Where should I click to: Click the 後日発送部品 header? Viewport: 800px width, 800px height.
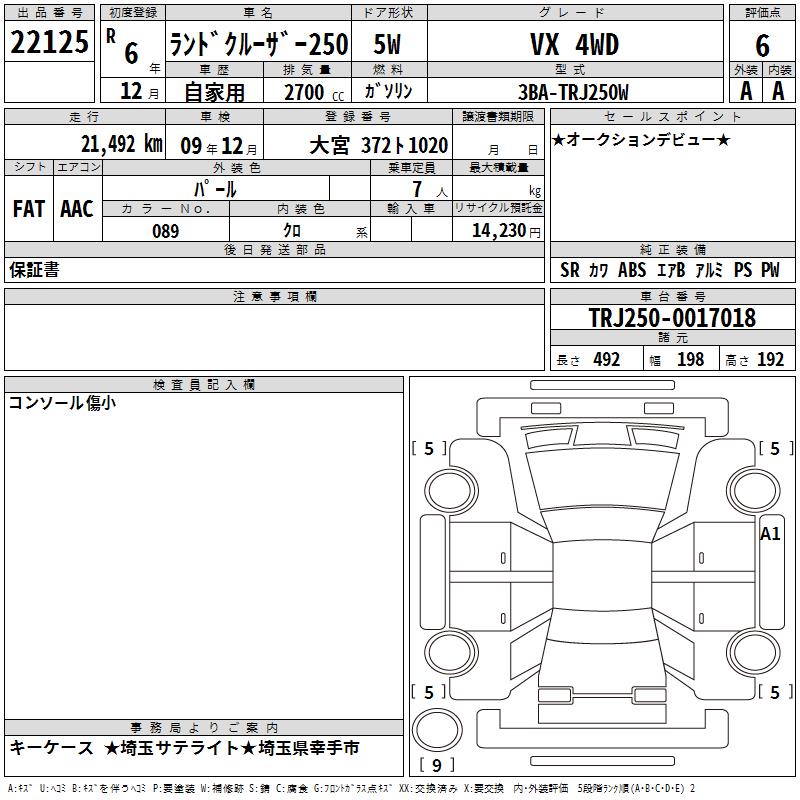click(x=274, y=249)
